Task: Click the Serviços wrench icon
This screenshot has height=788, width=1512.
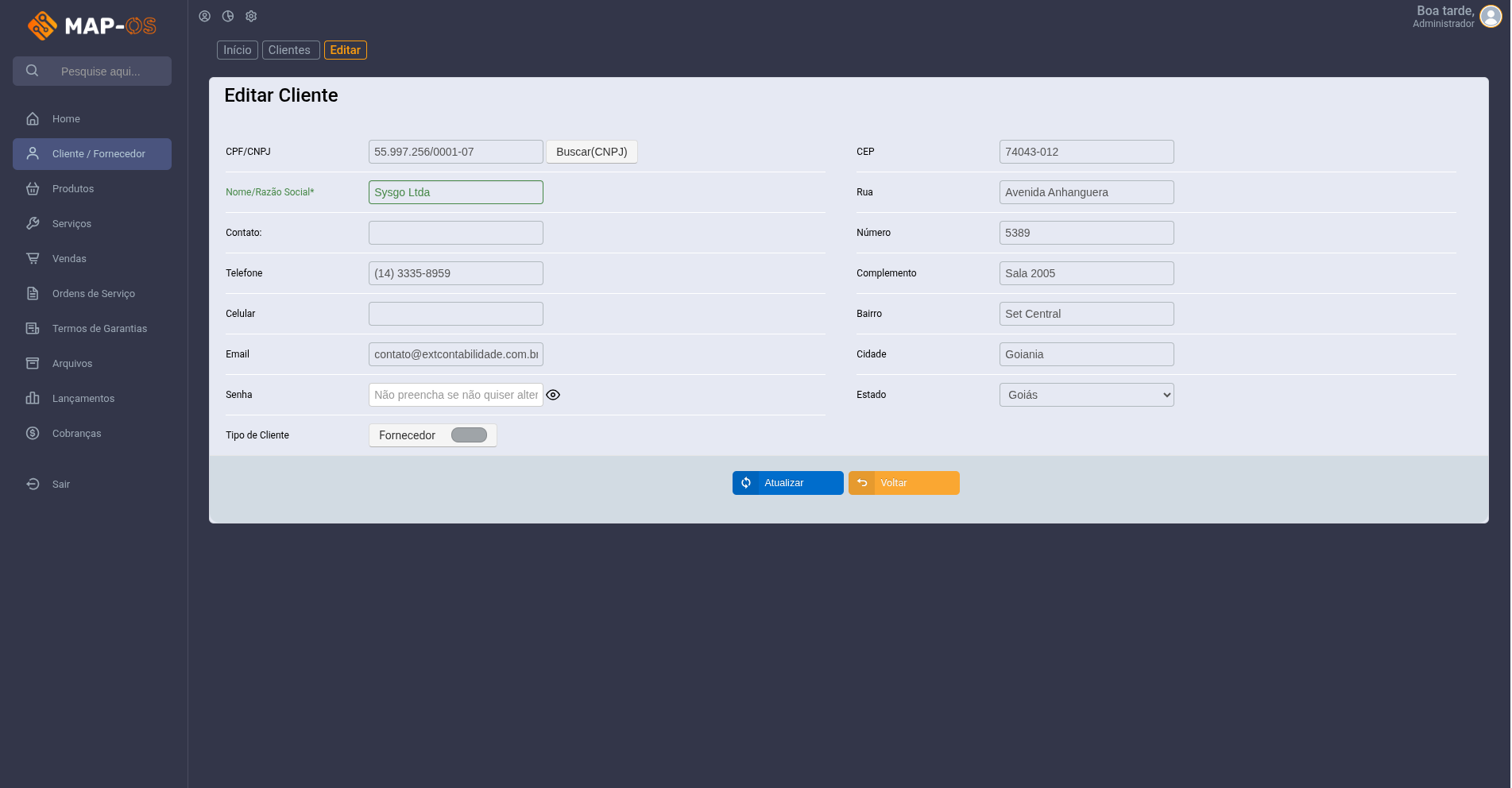Action: click(x=33, y=224)
